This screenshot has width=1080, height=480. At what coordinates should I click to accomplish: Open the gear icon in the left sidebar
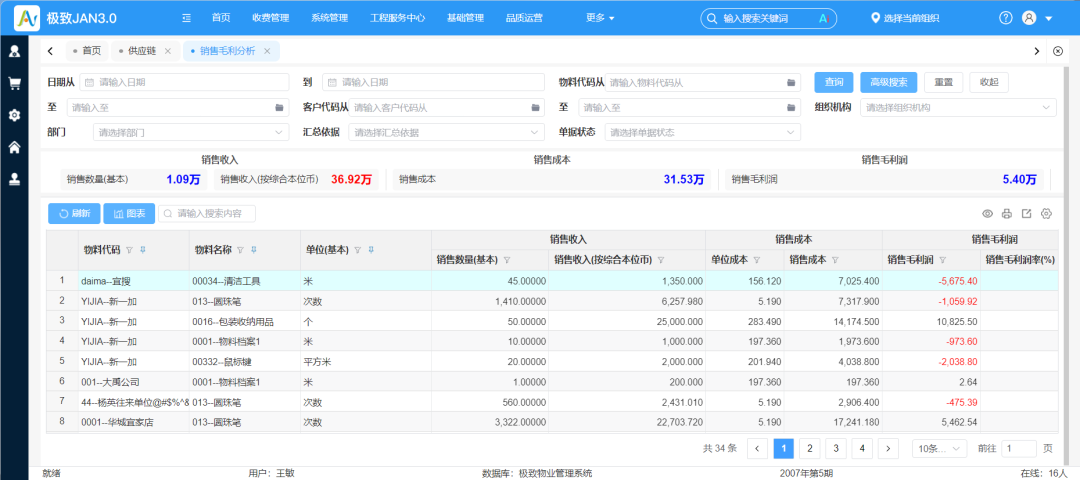14,115
